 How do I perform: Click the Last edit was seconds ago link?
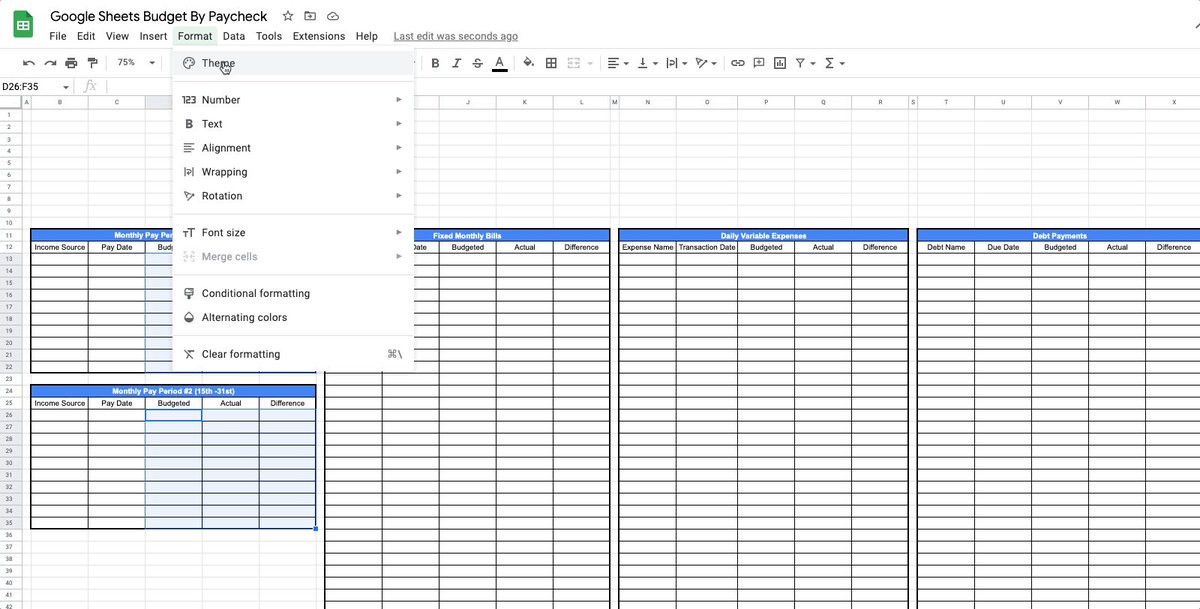coord(455,36)
